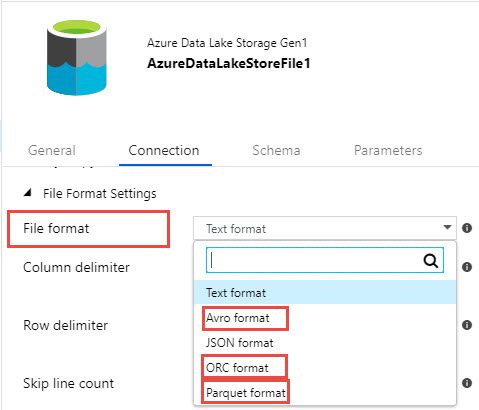Click the info icon next to Column delimiter
This screenshot has width=479, height=410.
point(467,267)
